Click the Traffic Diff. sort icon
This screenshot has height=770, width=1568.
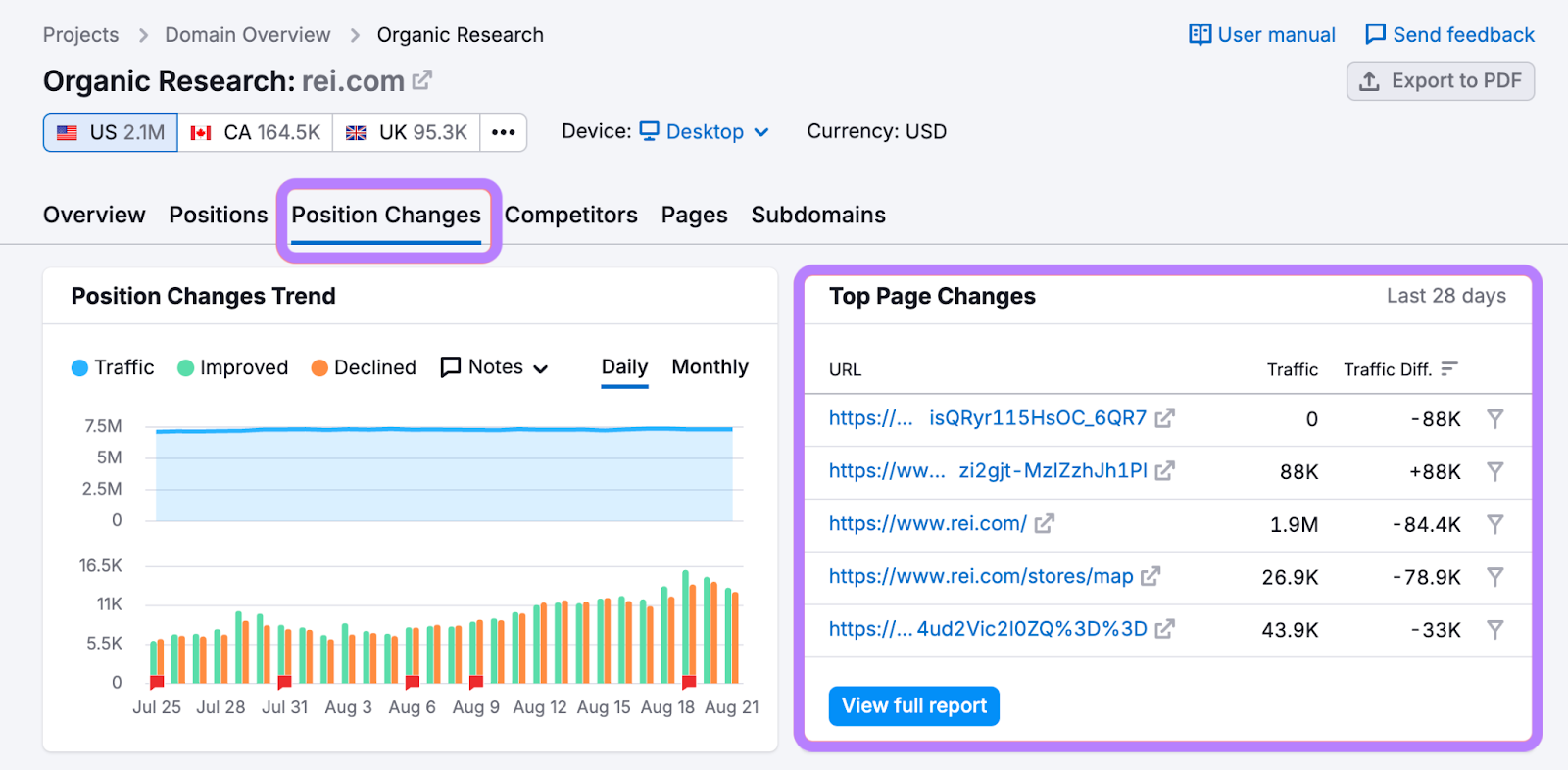1449,369
